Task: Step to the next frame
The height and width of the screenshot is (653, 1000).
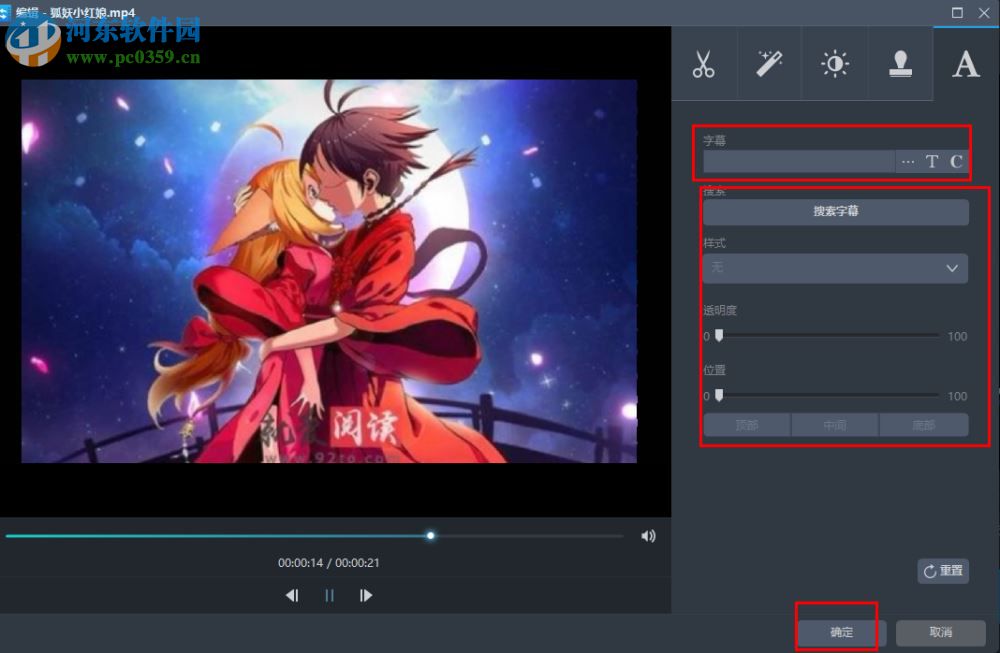Action: click(365, 596)
